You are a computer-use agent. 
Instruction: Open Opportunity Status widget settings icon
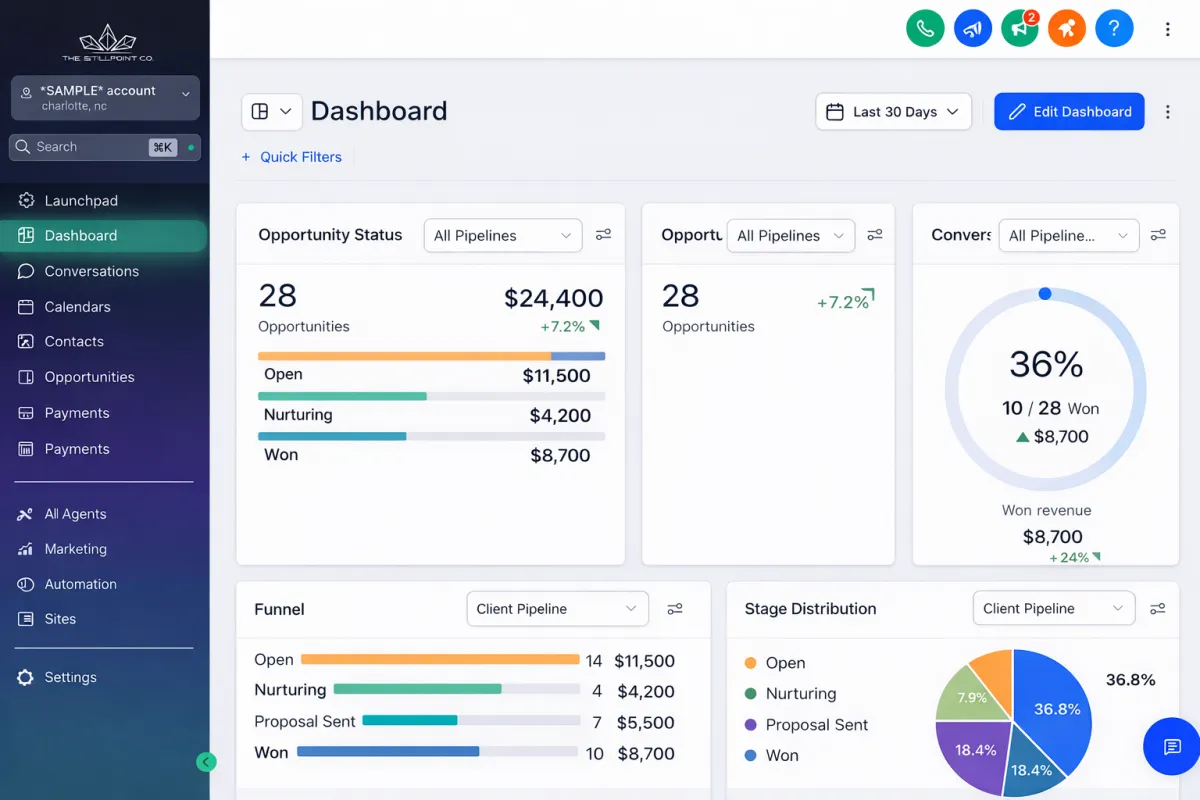[603, 235]
